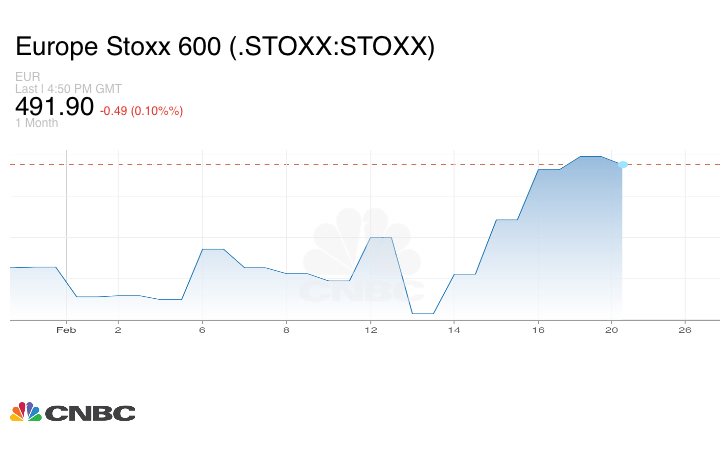Click the CNBC watermark in chart center
The image size is (720, 450).
click(363, 261)
